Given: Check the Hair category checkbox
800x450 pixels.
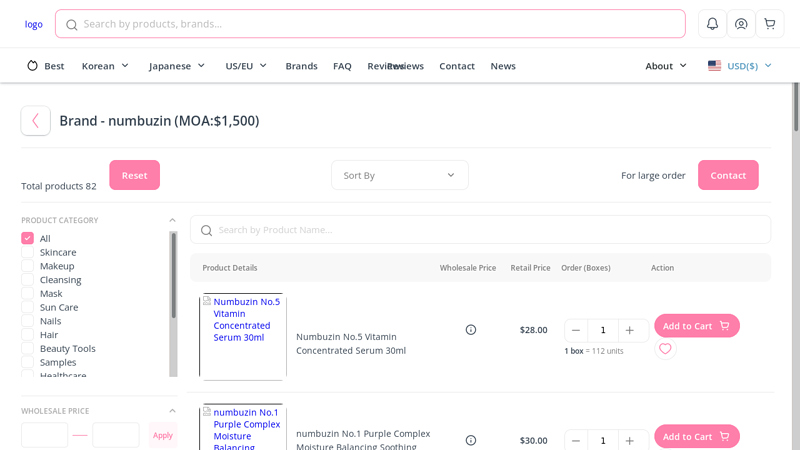Looking at the screenshot, I should pos(28,335).
